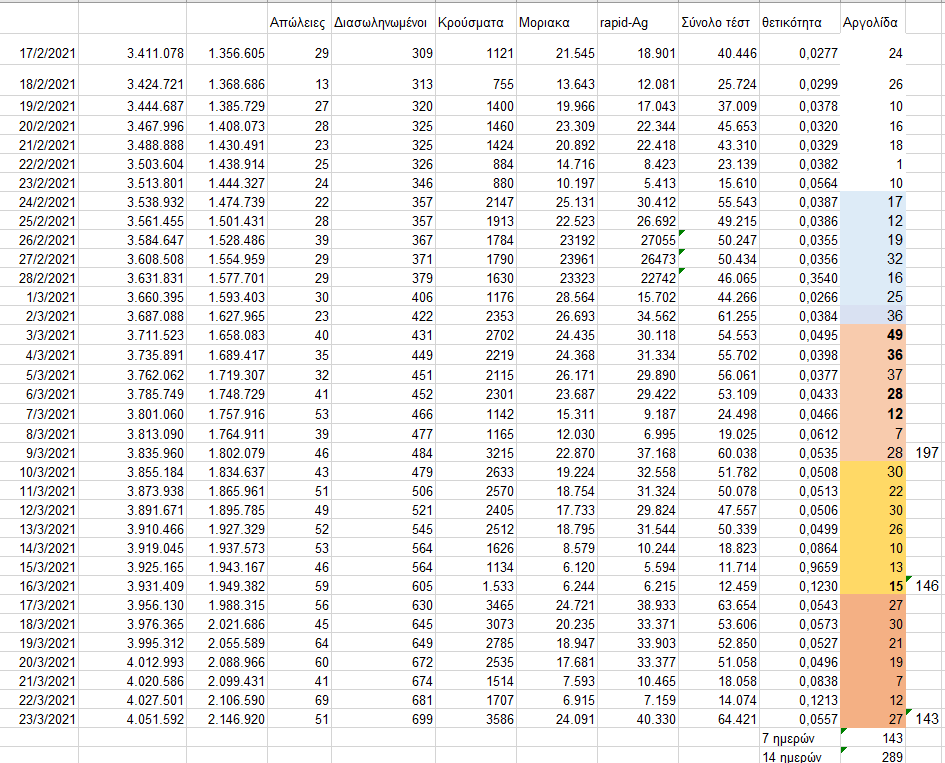Select the rapid-Ag cell 27055
This screenshot has height=763, width=945.
point(635,240)
